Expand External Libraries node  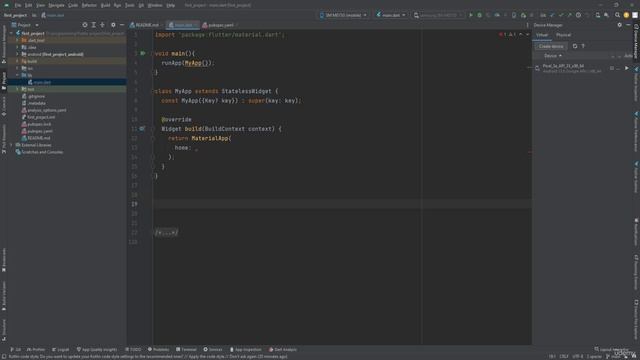click(11, 145)
